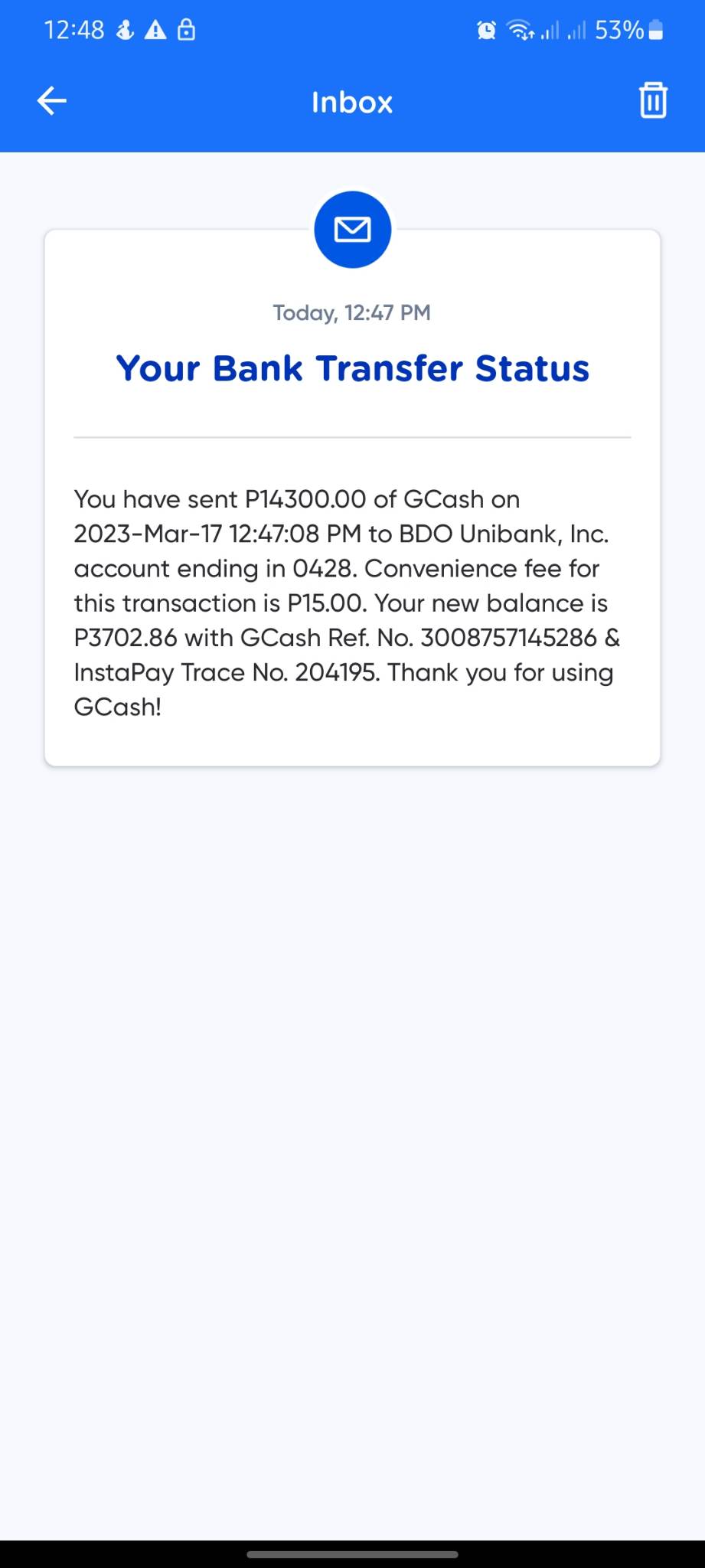Image resolution: width=705 pixels, height=1568 pixels.
Task: Tap the 12:48 clock in status bar
Action: tap(73, 31)
